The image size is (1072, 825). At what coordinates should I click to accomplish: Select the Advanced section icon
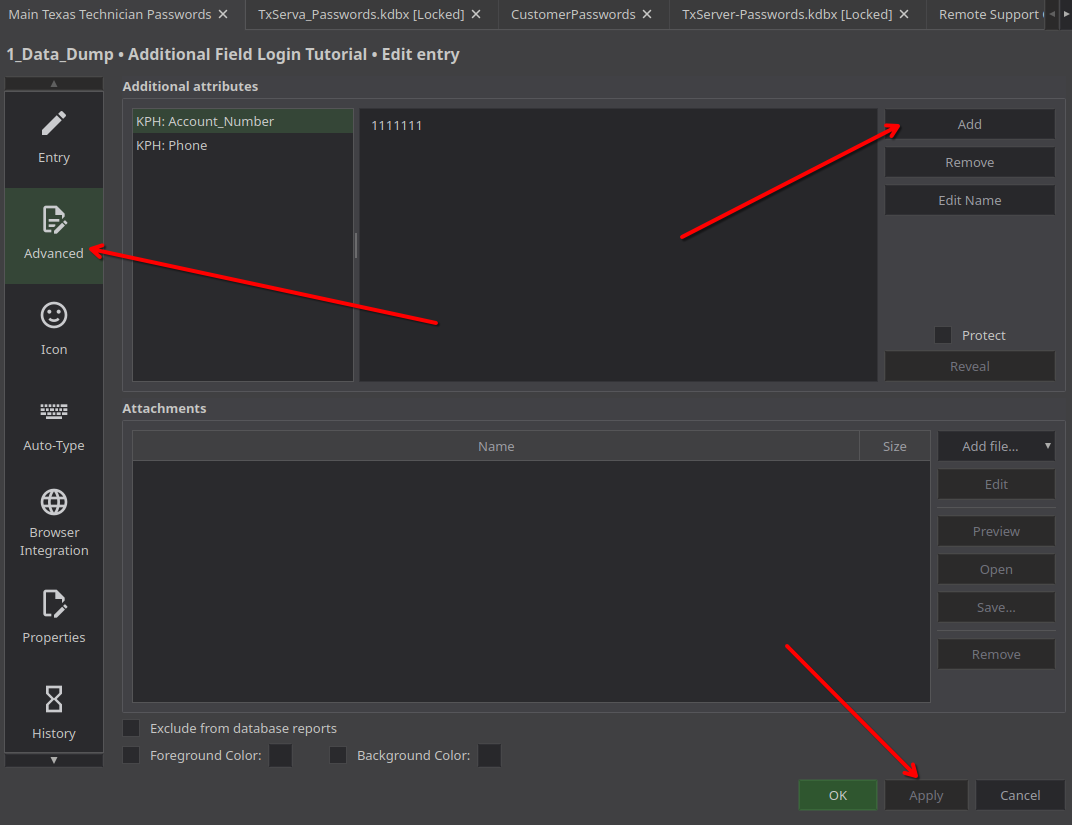pos(54,234)
